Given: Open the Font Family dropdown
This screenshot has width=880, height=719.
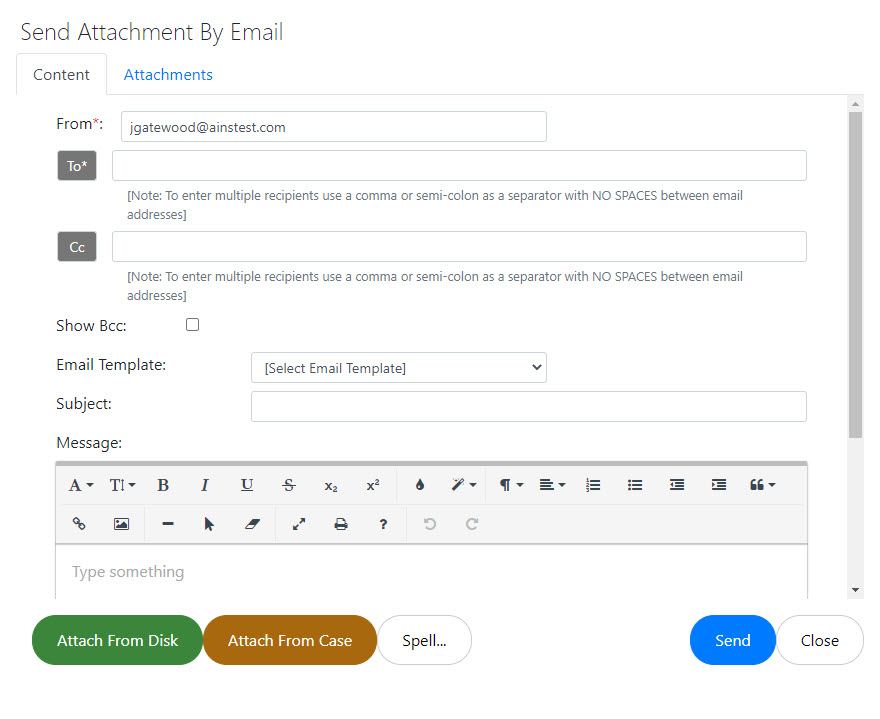Looking at the screenshot, I should 81,486.
